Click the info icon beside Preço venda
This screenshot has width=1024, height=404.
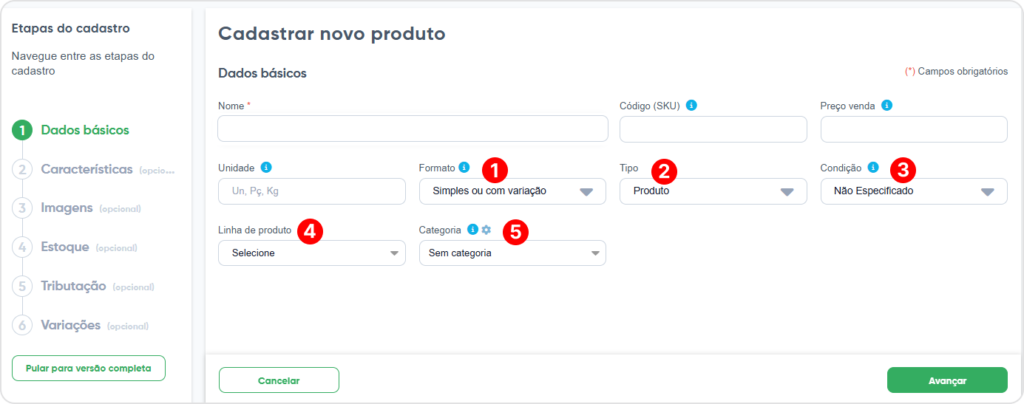pos(887,105)
